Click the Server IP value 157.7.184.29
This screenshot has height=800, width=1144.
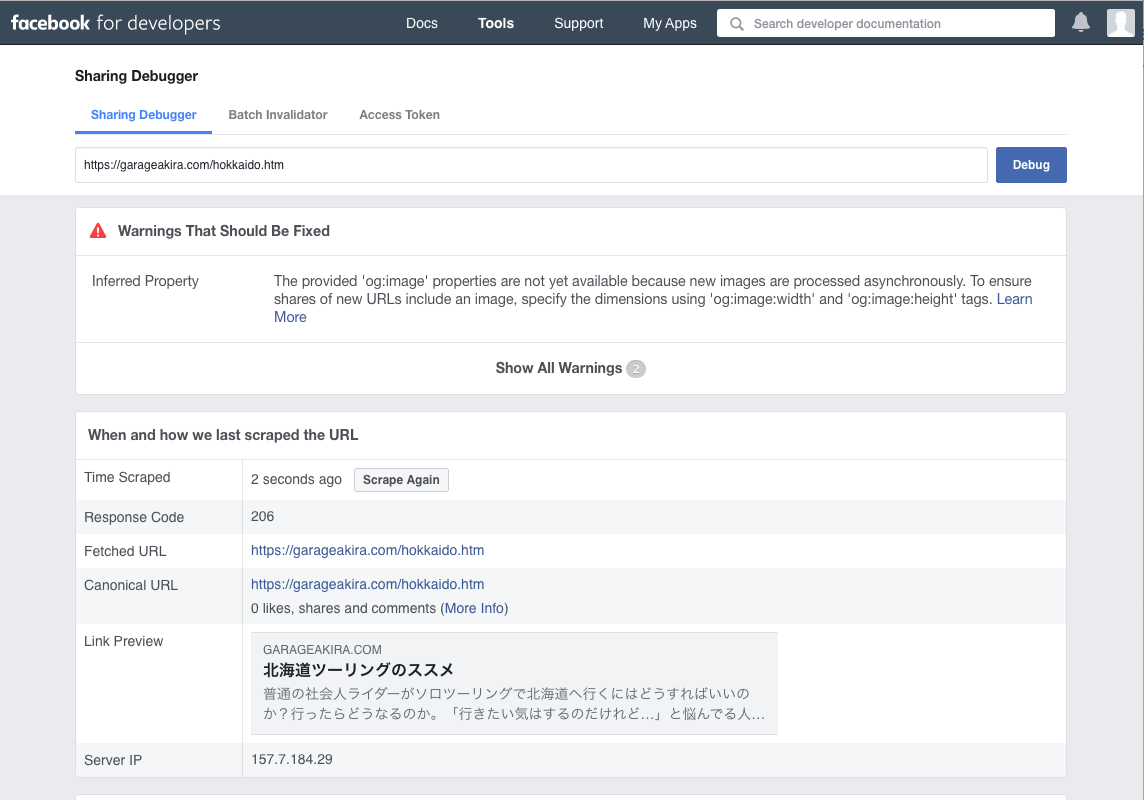point(292,759)
